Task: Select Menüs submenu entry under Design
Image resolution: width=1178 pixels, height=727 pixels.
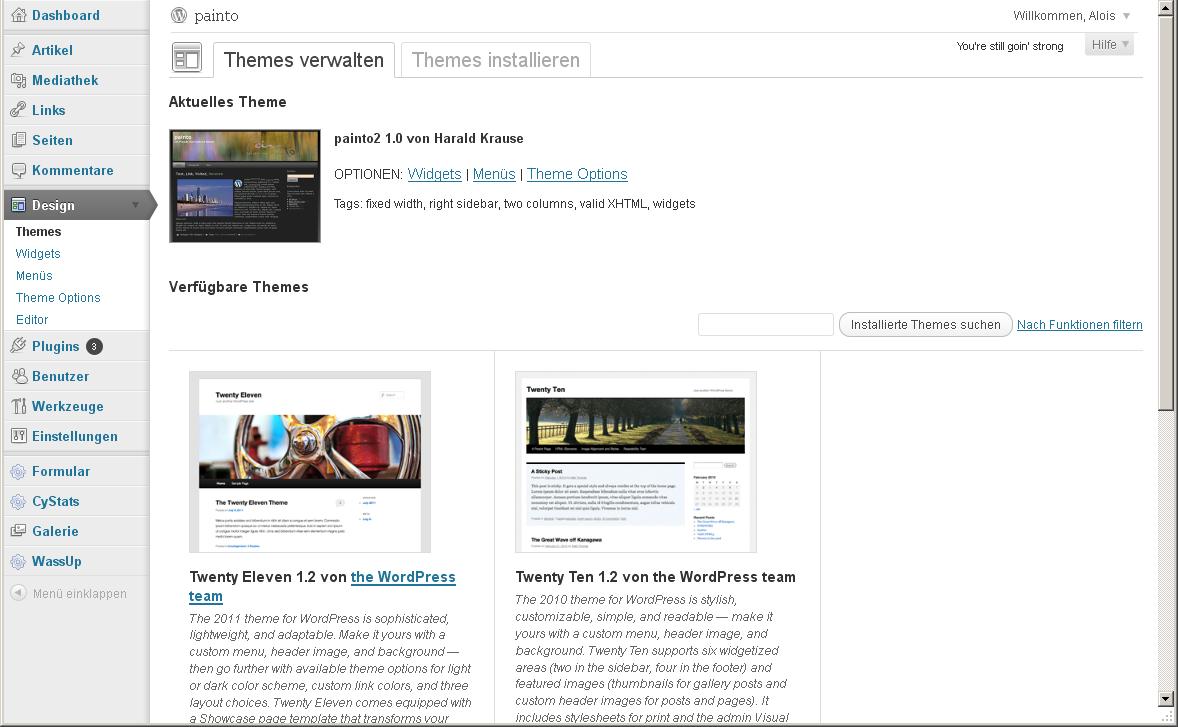Action: tap(34, 276)
